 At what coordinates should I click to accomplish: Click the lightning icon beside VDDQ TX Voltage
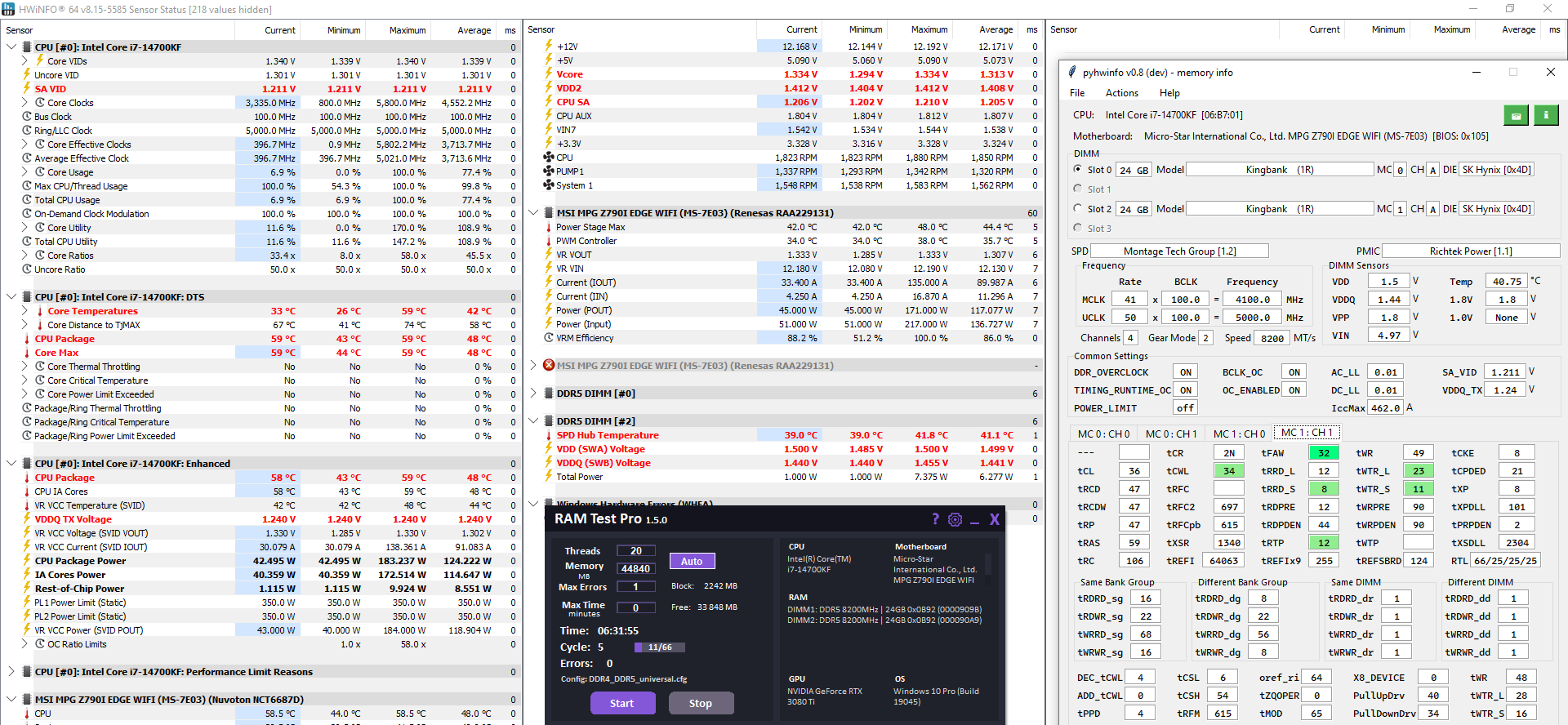click(27, 519)
